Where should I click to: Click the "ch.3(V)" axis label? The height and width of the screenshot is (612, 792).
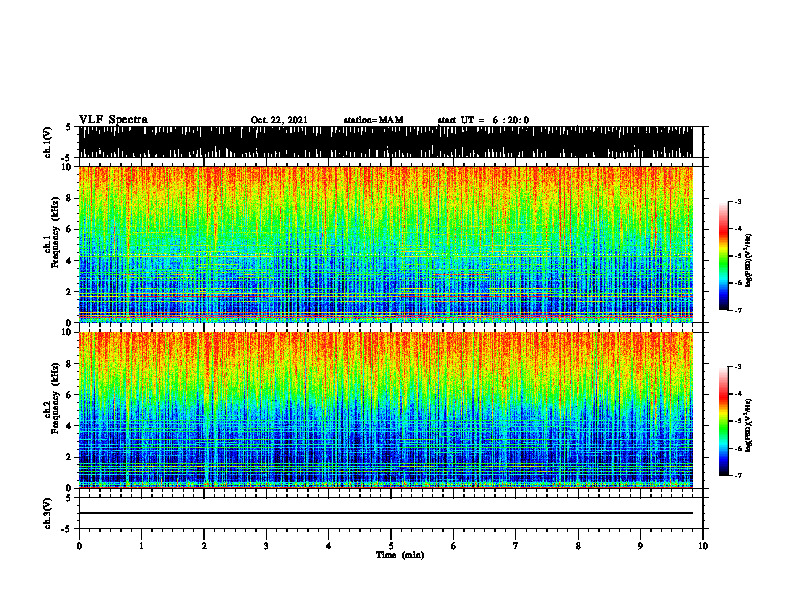(x=48, y=513)
